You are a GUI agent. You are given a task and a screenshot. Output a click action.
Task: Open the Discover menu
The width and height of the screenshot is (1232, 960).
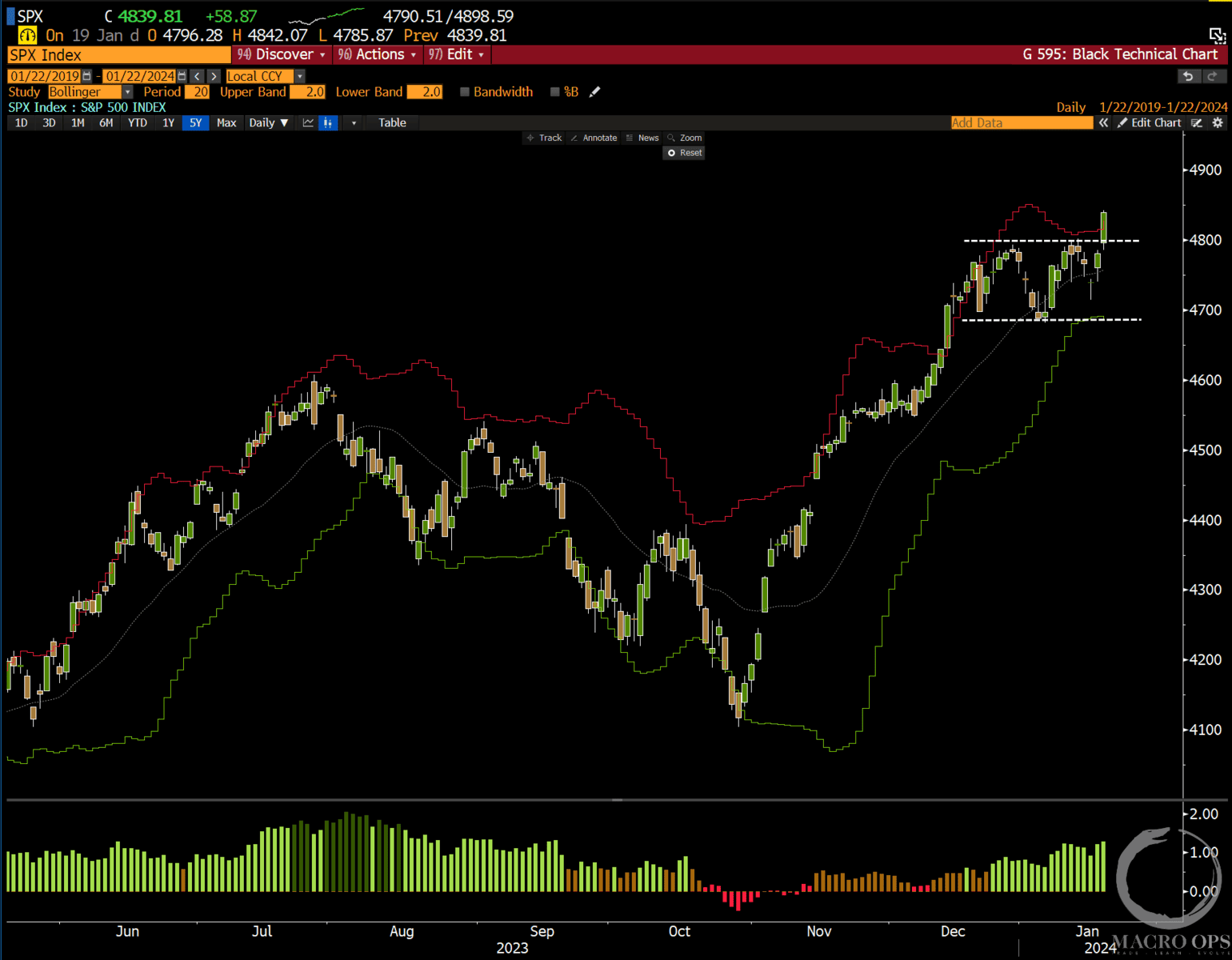[282, 54]
